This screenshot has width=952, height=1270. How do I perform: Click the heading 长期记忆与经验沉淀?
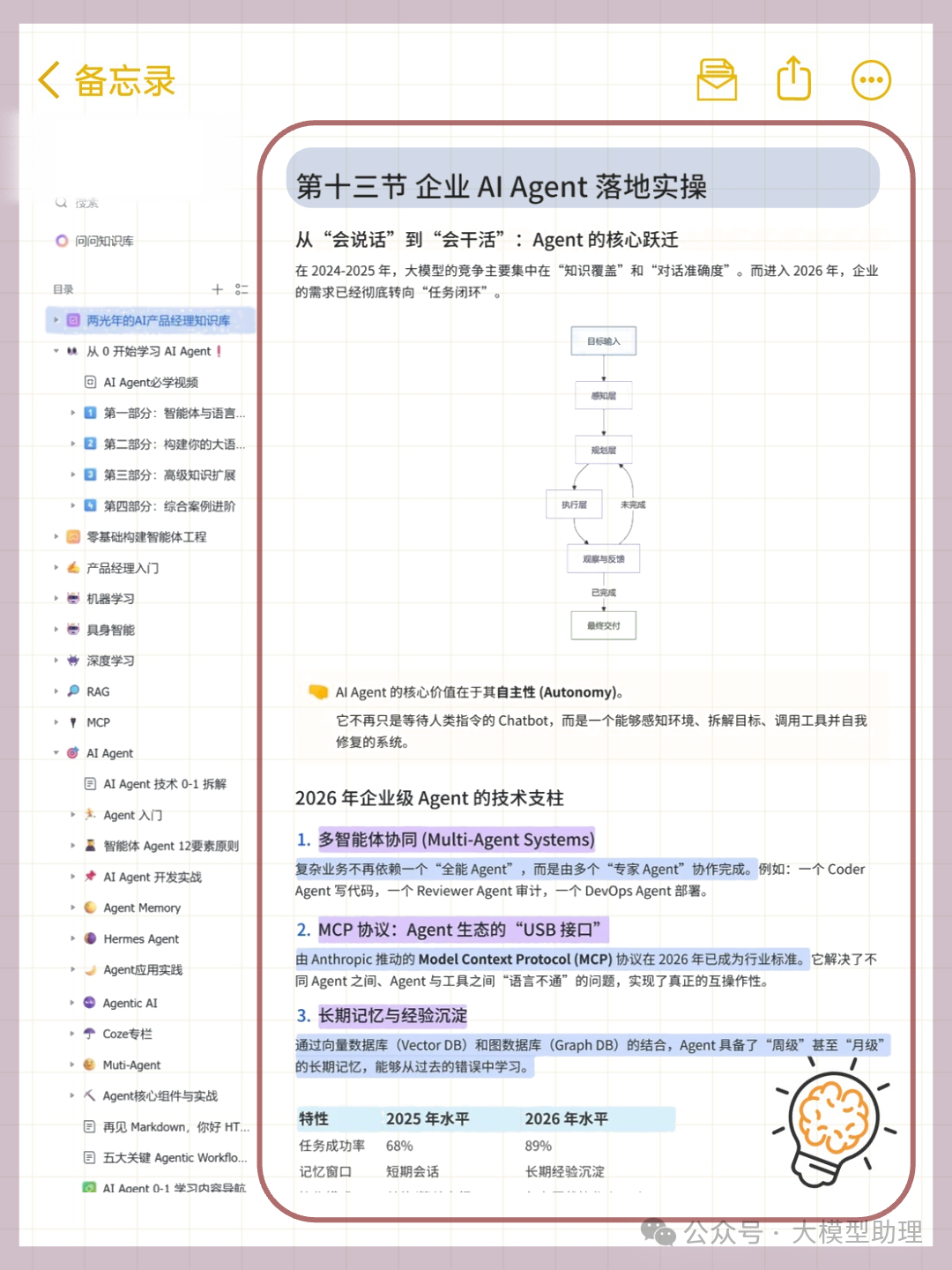(392, 1015)
